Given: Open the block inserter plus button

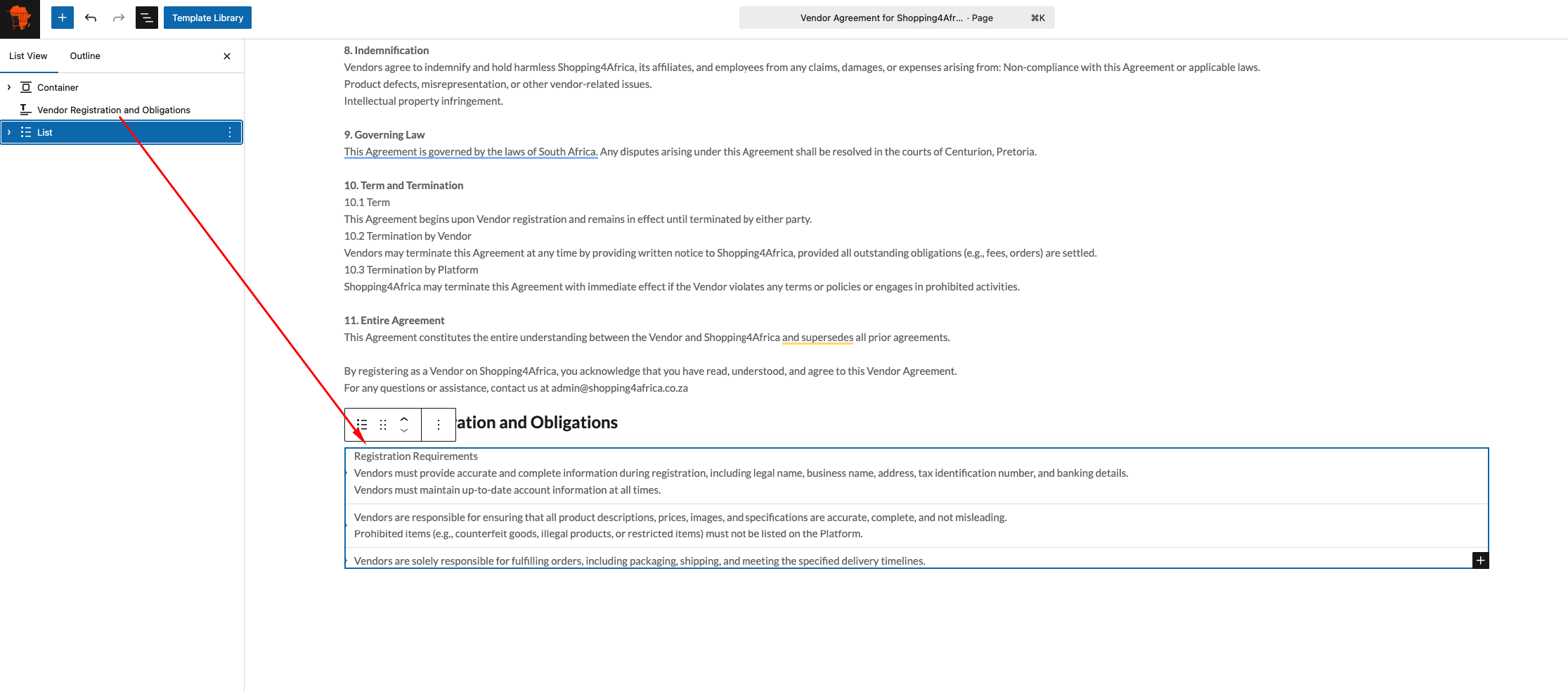Looking at the screenshot, I should pyautogui.click(x=63, y=18).
